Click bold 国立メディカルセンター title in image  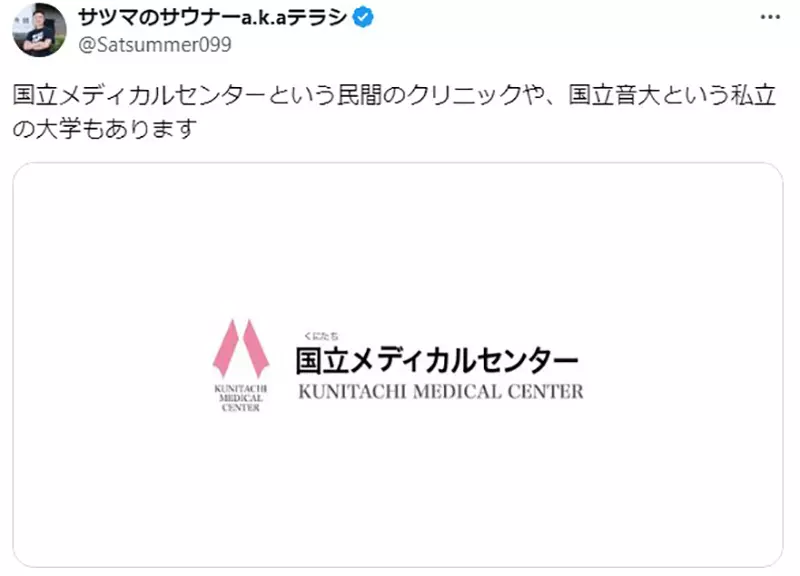click(437, 360)
